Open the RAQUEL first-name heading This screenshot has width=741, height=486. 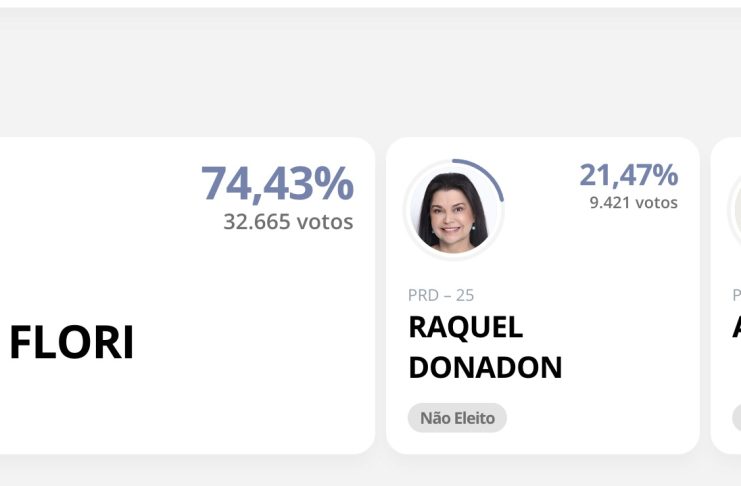pyautogui.click(x=465, y=327)
